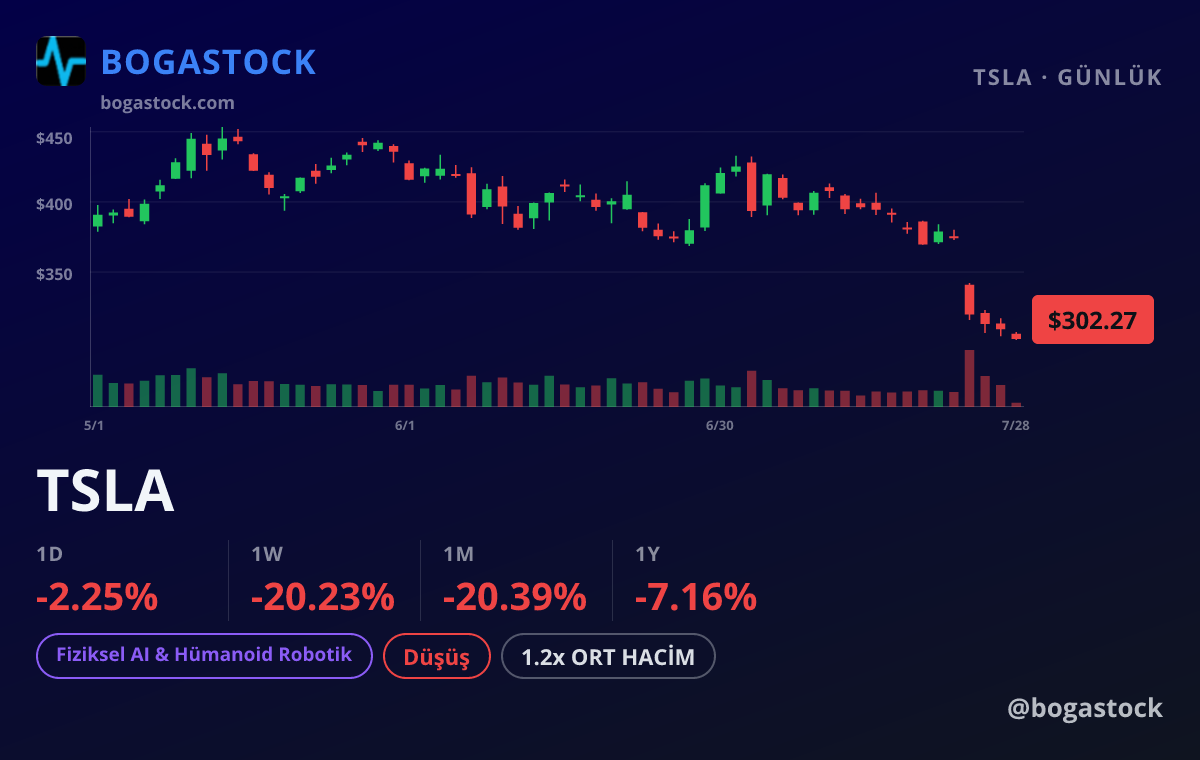This screenshot has width=1200, height=760.
Task: Select the $302.27 current price tag
Action: (1092, 320)
